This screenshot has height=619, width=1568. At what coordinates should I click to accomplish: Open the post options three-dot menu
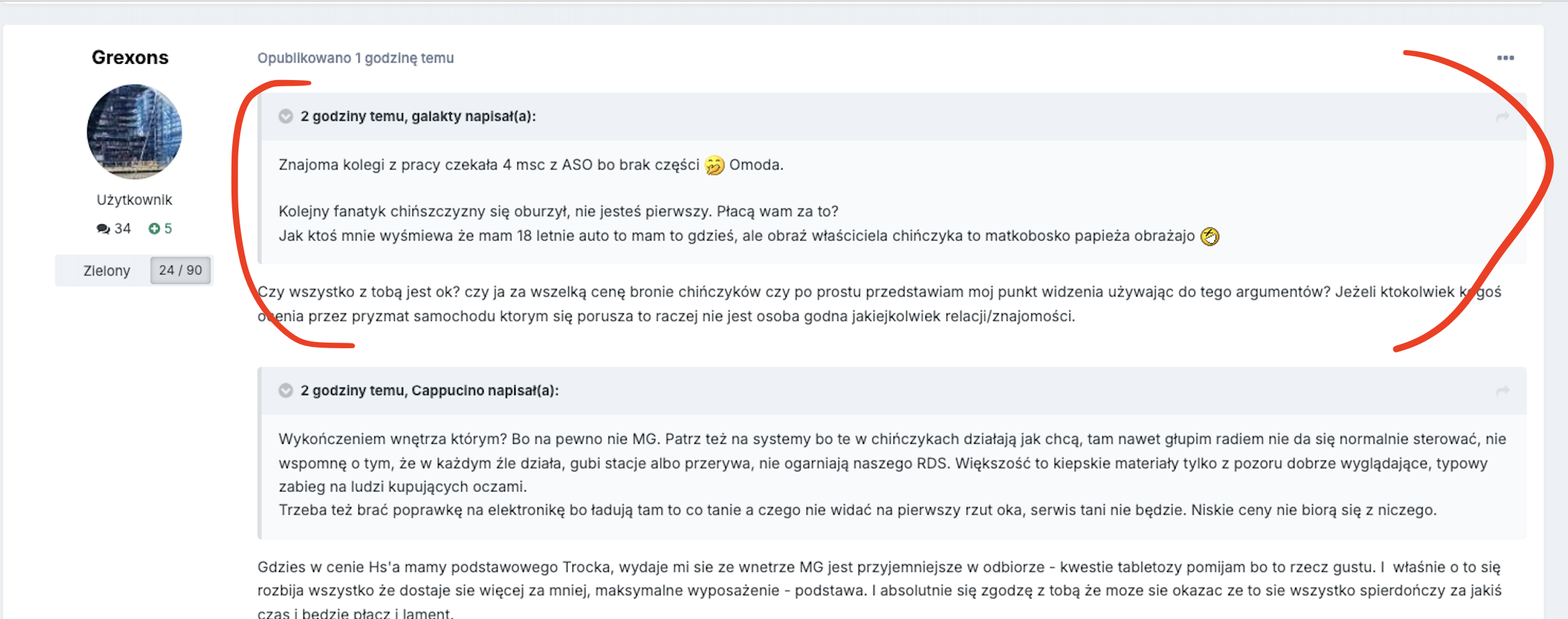(1505, 58)
